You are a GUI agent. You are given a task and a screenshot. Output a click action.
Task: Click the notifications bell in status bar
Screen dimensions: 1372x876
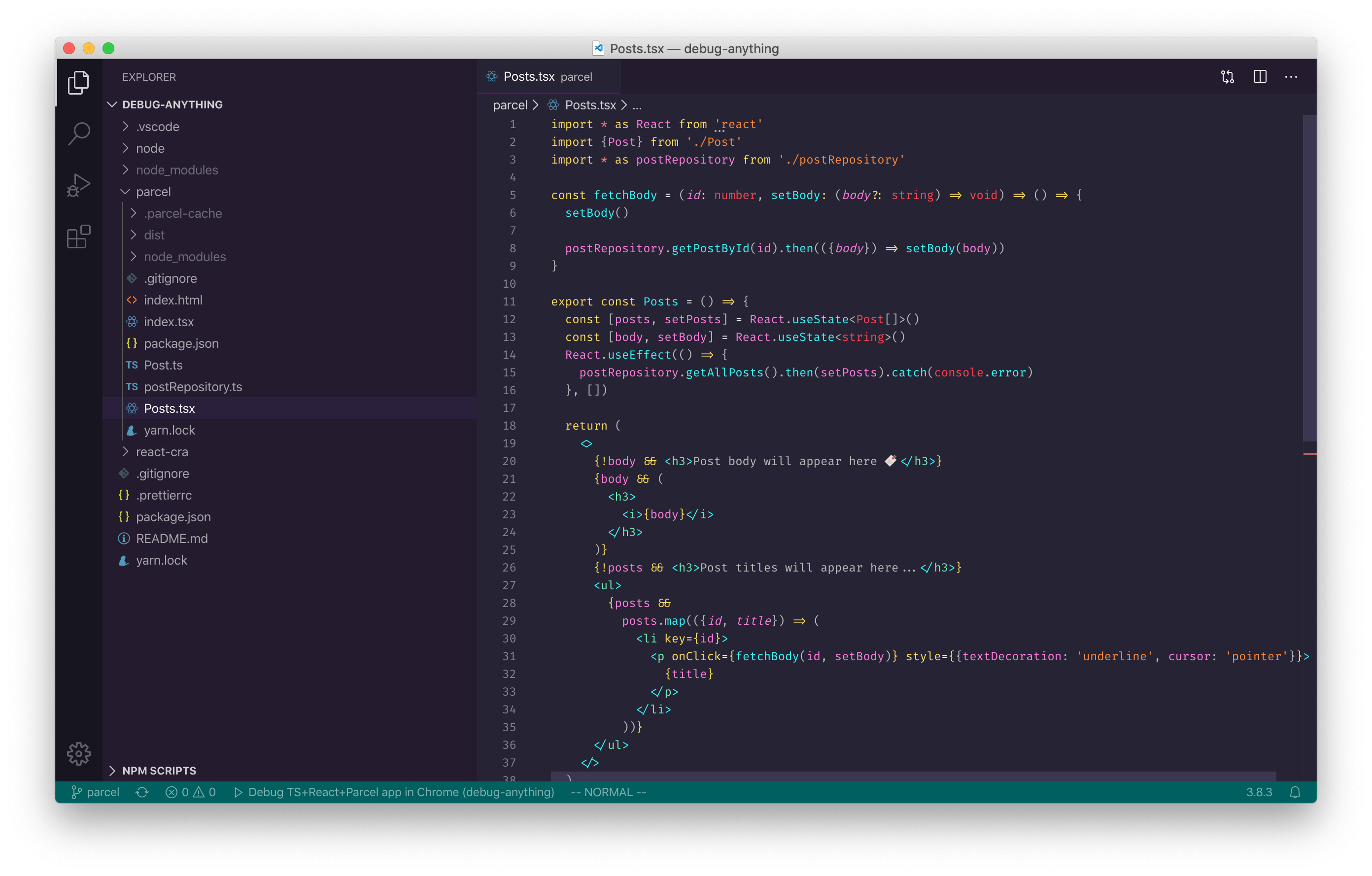(1295, 792)
